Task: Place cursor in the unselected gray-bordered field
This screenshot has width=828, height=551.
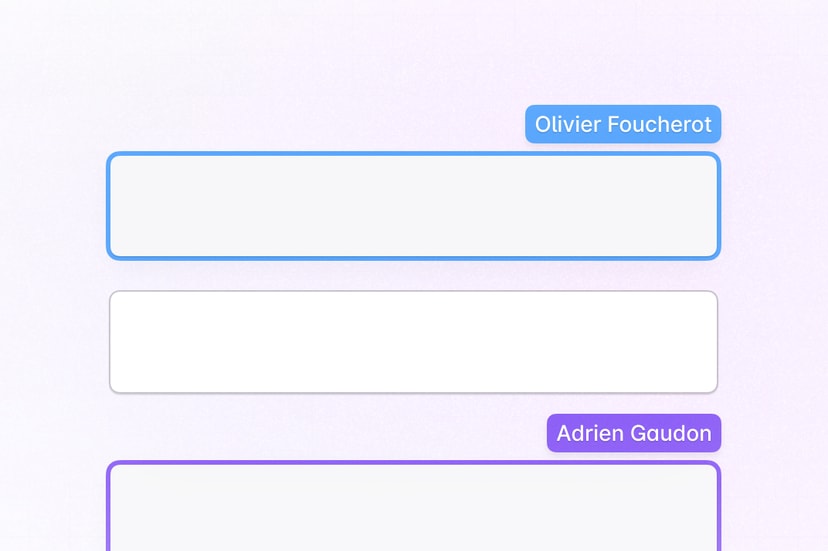Action: 413,342
